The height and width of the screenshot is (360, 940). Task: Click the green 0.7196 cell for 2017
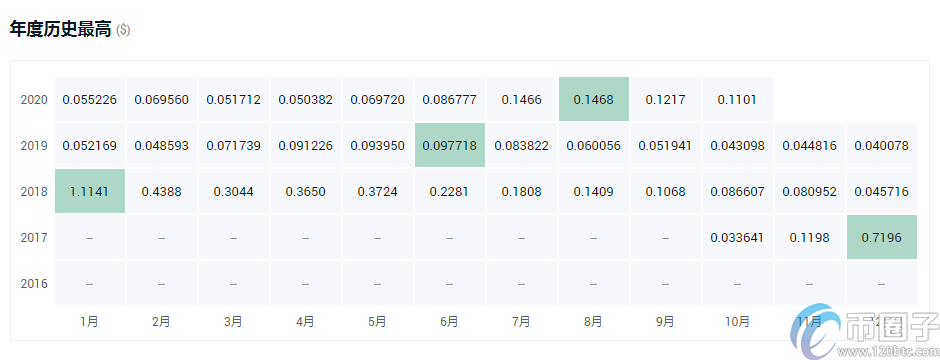pos(882,237)
